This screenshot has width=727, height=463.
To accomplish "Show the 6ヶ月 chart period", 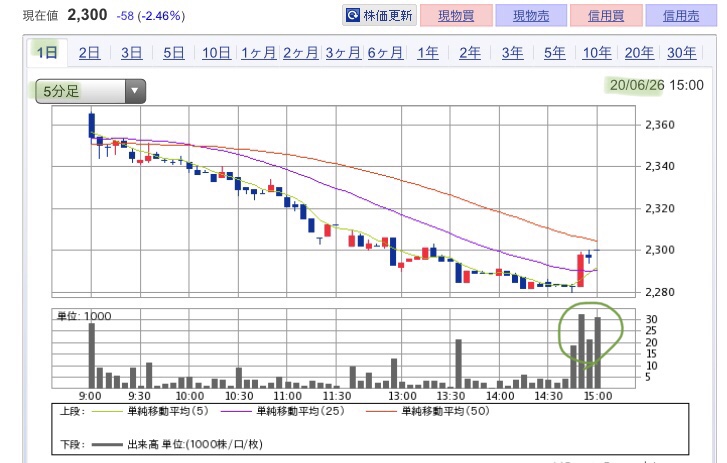I will pos(385,53).
